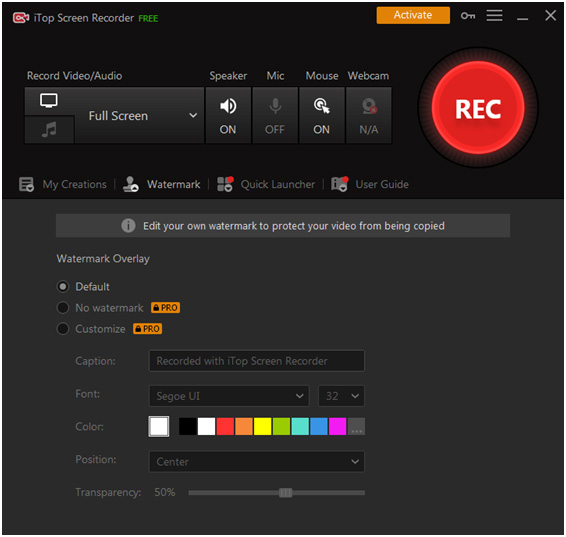Pick the cyan color swatch
Image resolution: width=566 pixels, height=537 pixels.
click(300, 427)
